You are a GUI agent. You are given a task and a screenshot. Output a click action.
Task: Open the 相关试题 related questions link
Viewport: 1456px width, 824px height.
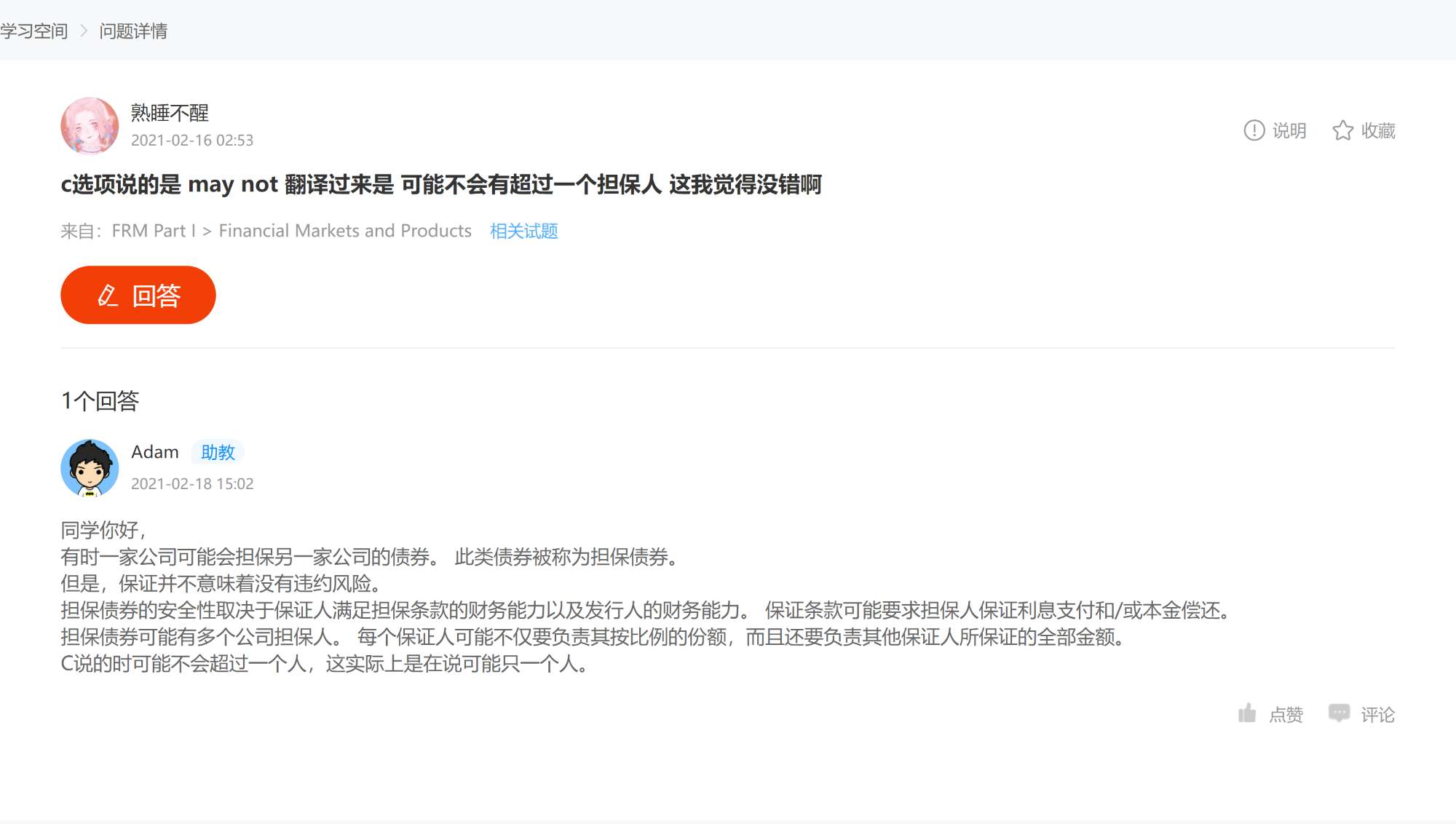tap(523, 231)
